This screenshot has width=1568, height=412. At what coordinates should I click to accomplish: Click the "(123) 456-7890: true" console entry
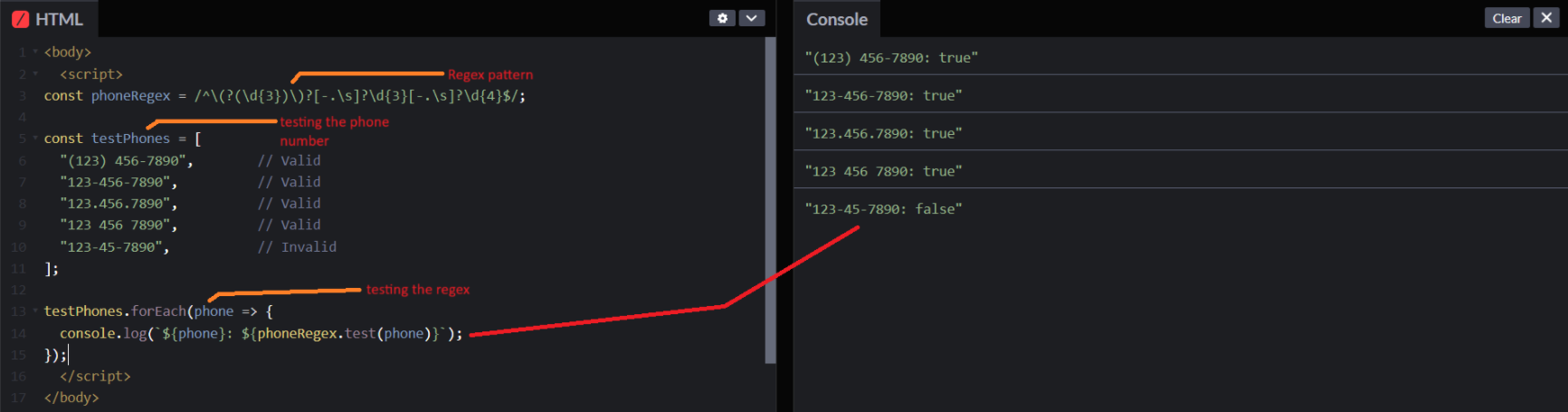point(891,58)
